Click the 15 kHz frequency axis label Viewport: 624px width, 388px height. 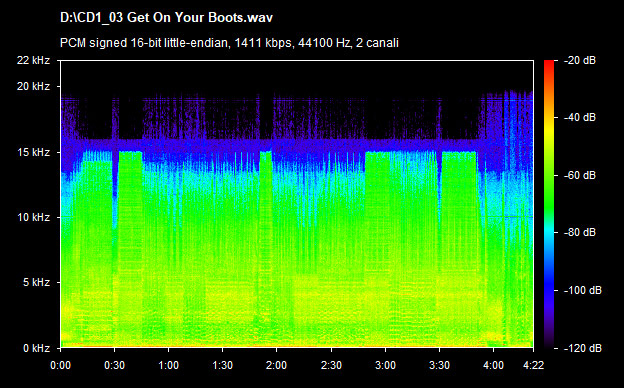tap(33, 152)
